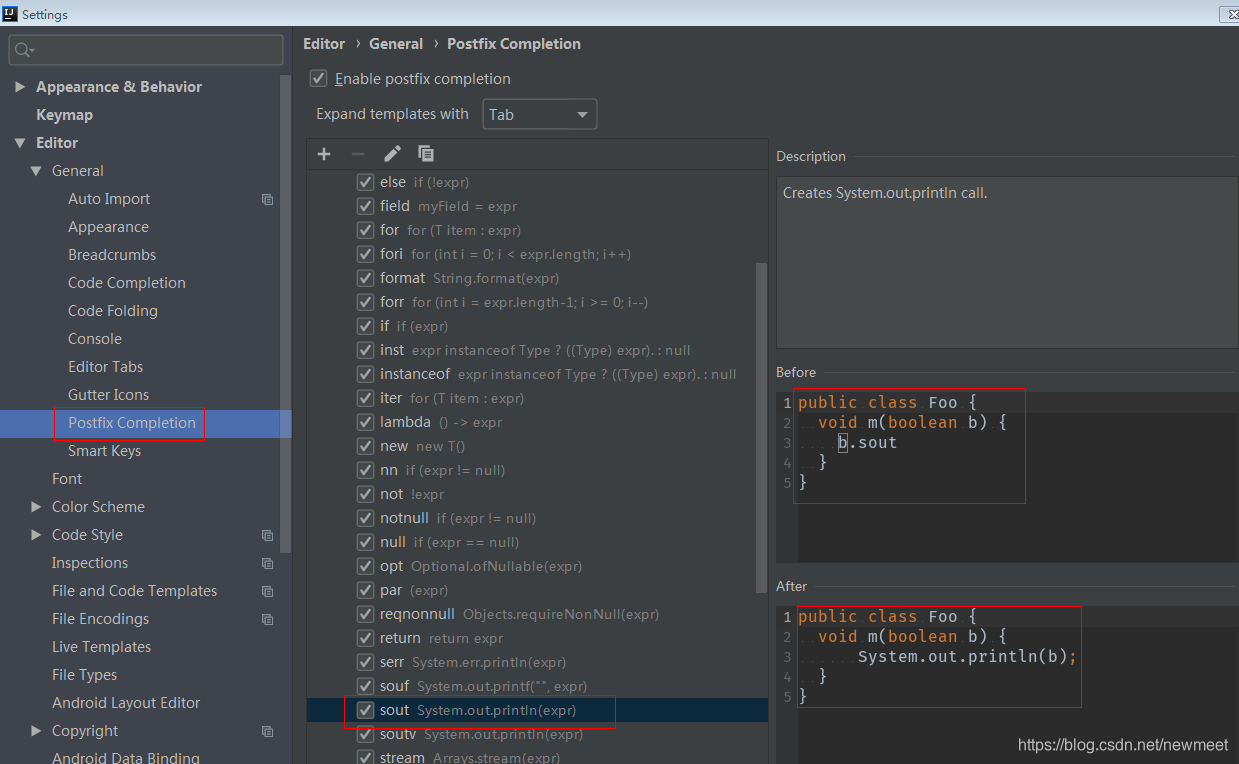
Task: Toggle the serr template checkbox
Action: coord(365,662)
